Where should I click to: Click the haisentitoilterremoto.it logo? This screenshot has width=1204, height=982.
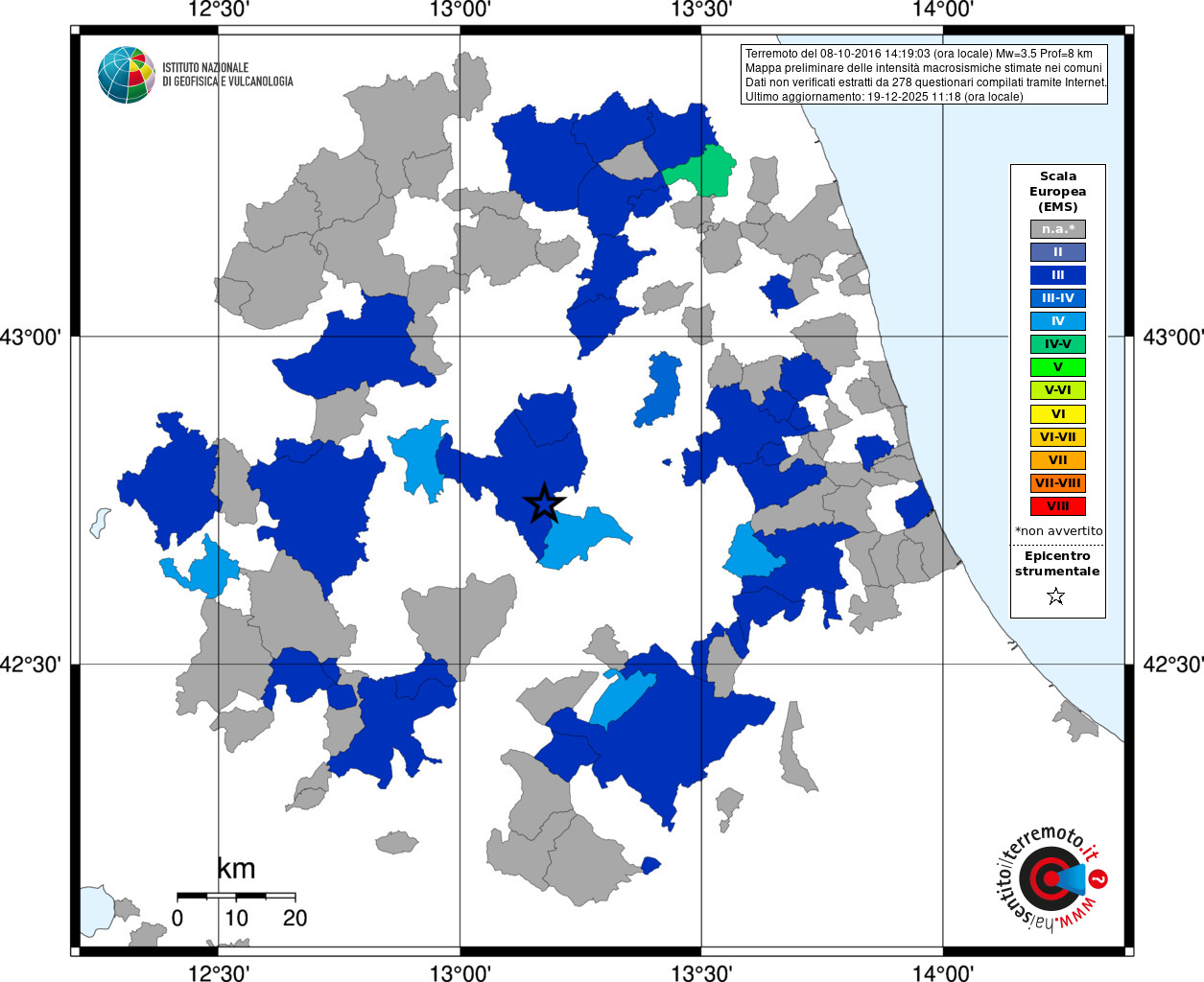click(1052, 877)
